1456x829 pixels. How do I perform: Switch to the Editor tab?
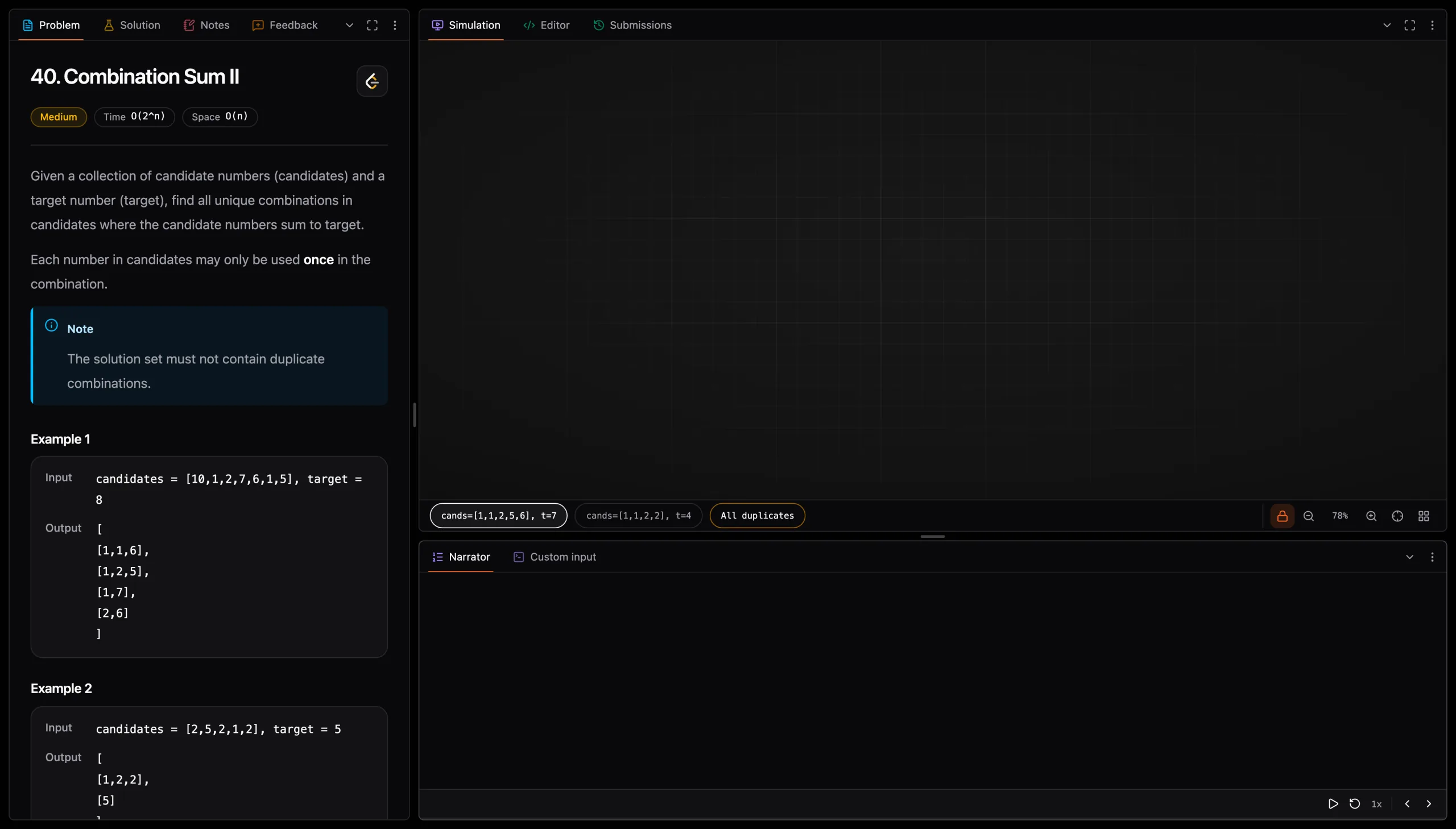click(x=547, y=26)
